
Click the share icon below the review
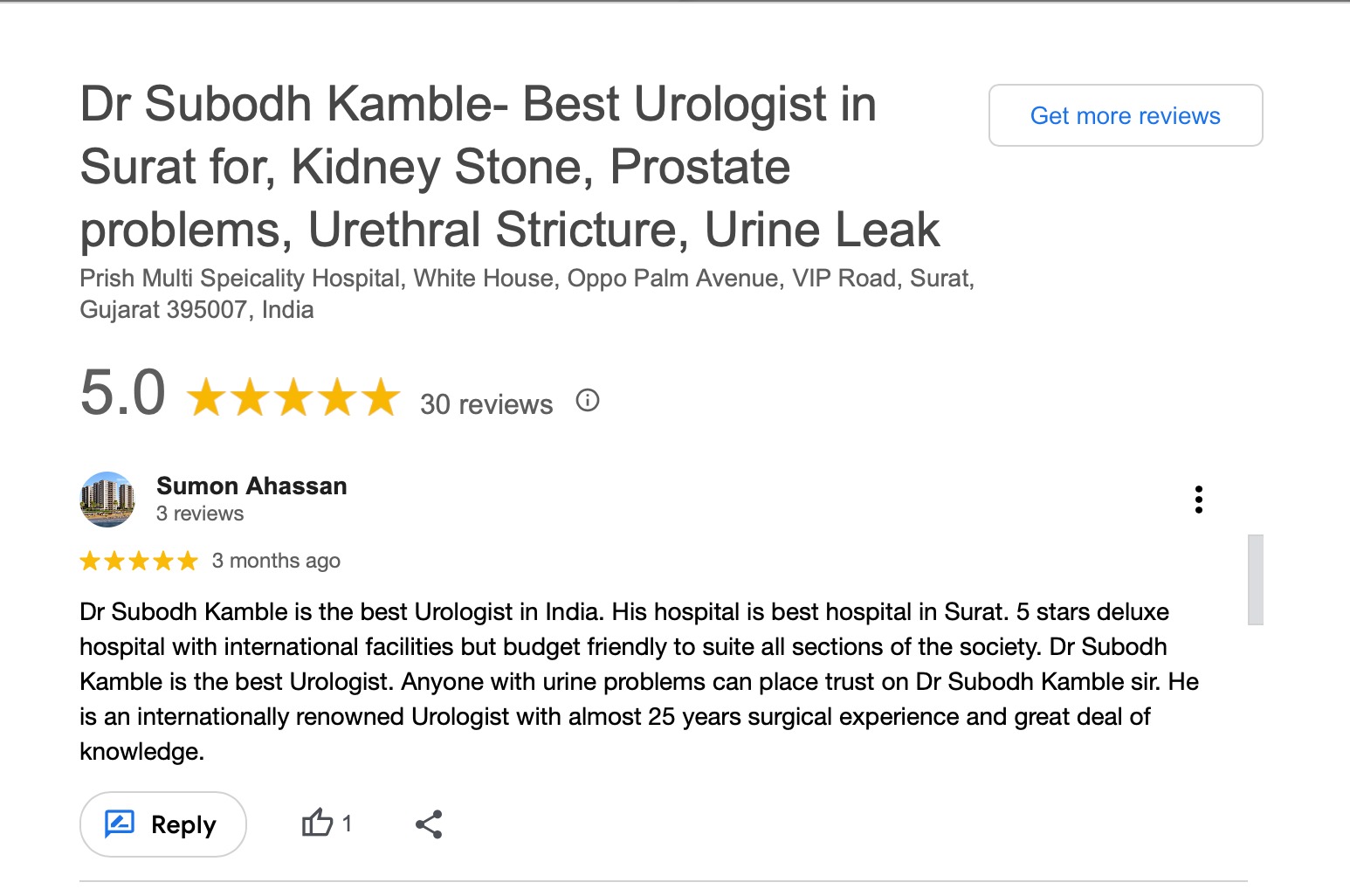point(429,824)
